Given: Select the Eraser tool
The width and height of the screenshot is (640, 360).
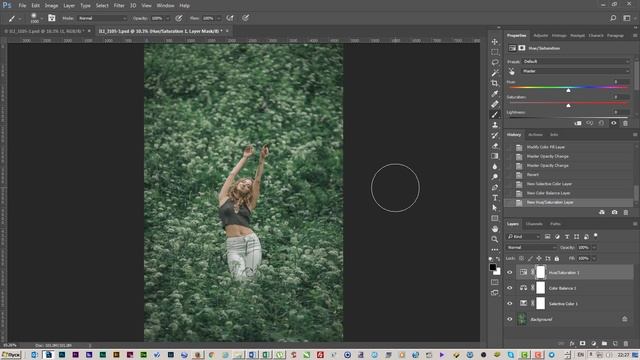Looking at the screenshot, I should pos(495,146).
